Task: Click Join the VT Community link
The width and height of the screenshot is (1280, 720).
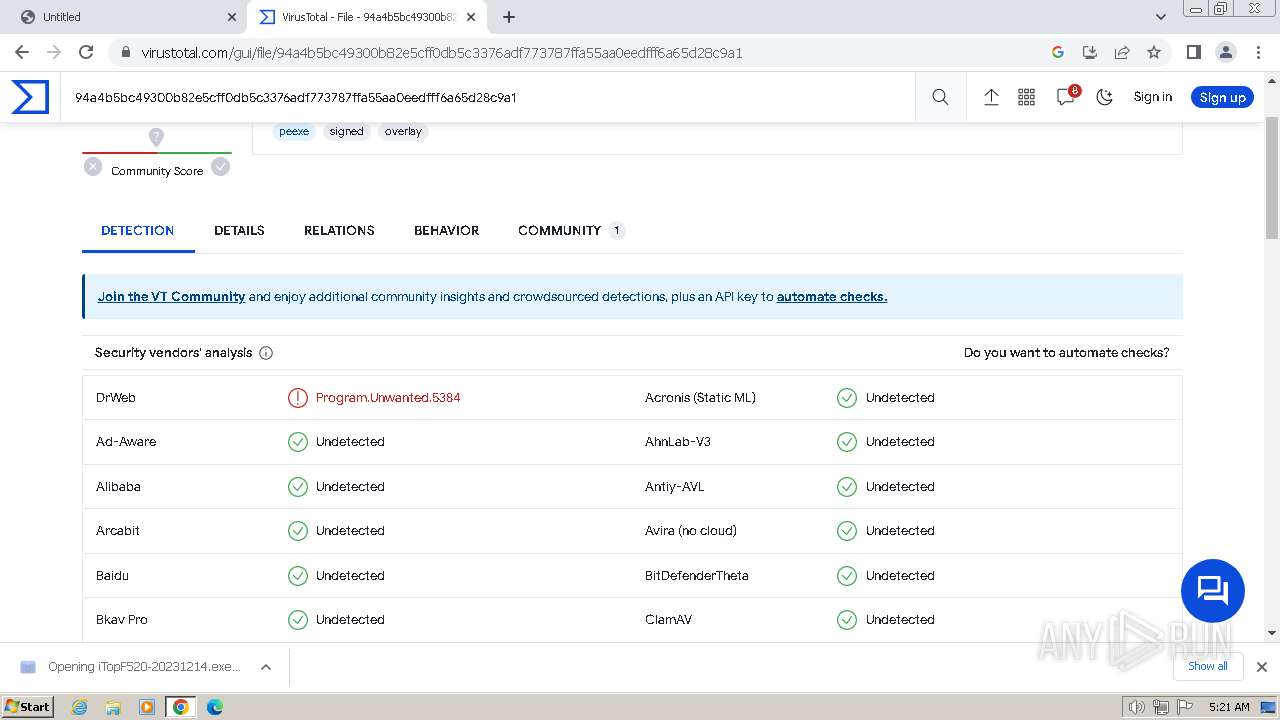Action: pos(171,297)
